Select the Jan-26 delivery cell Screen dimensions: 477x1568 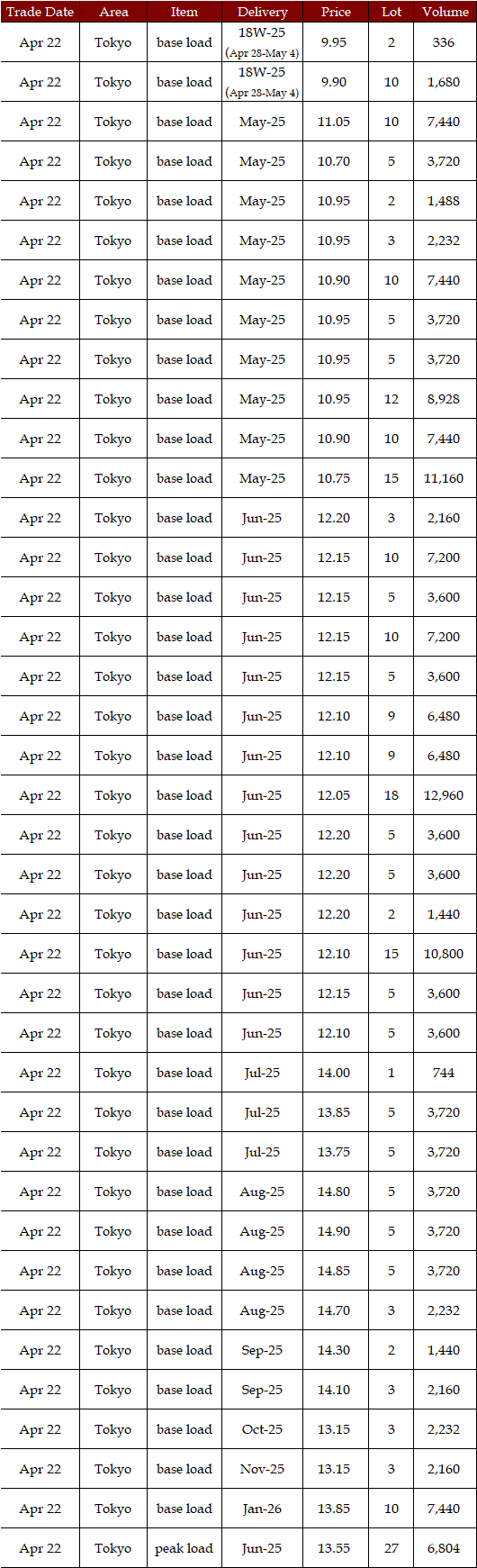tap(262, 1509)
